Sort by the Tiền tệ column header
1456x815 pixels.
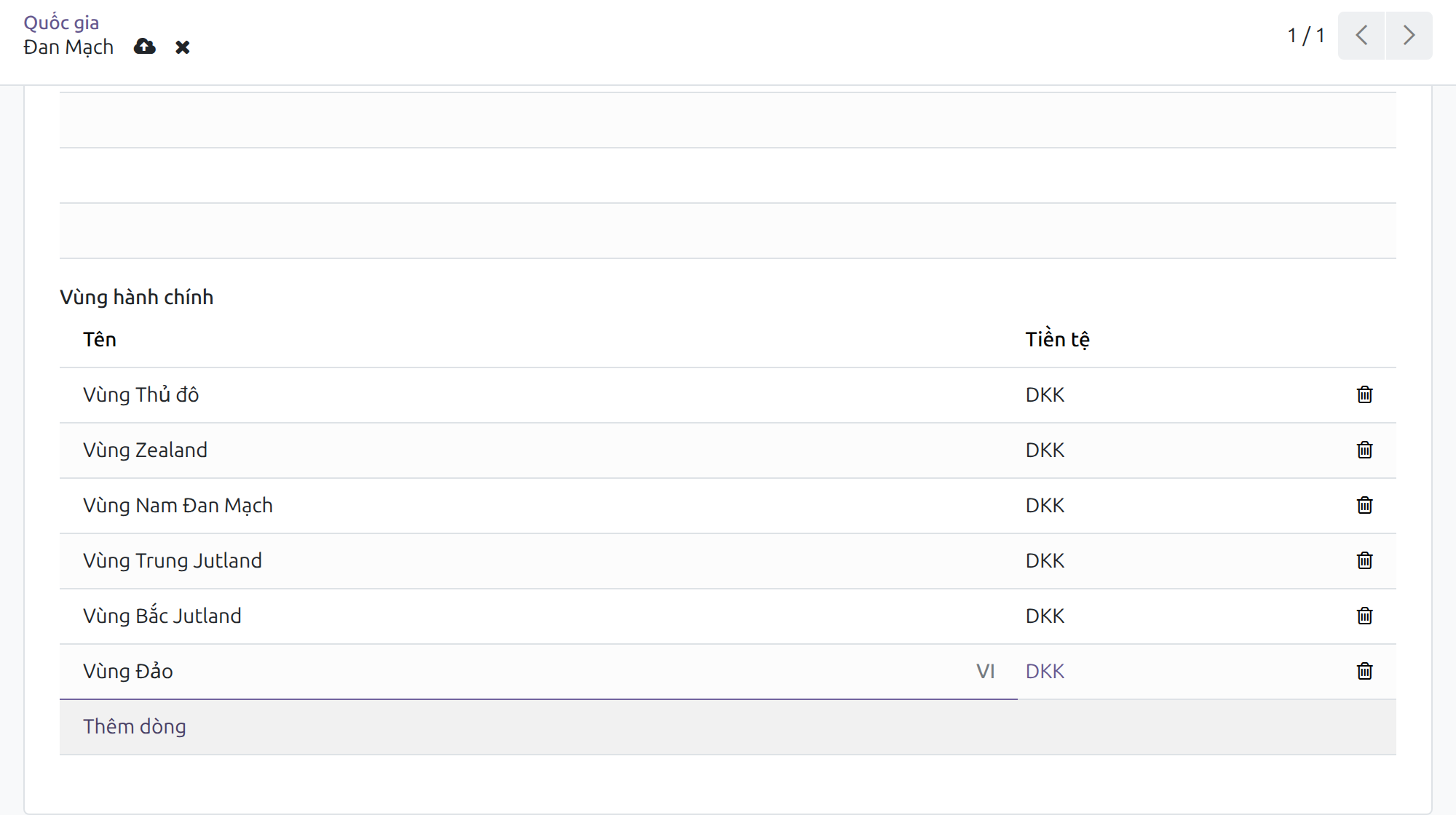click(x=1057, y=339)
